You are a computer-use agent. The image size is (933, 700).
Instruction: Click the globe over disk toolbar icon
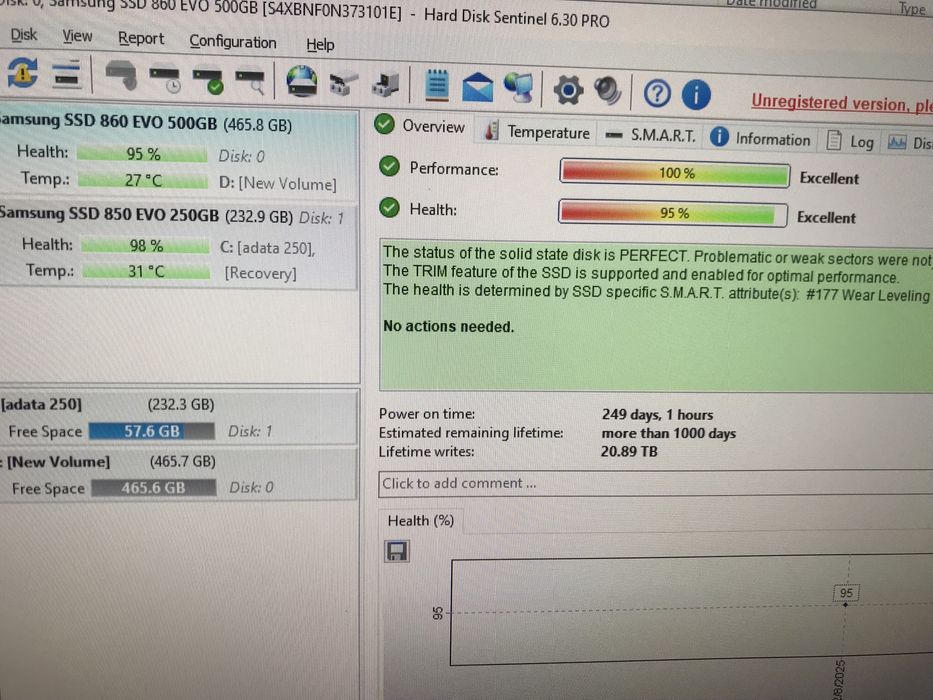[302, 82]
